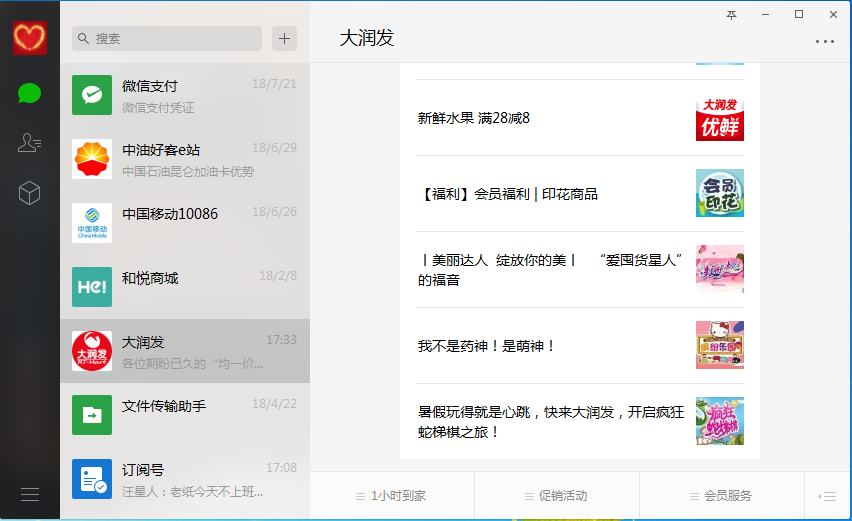Open the Favorites cube icon in sidebar
Viewport: 852px width, 521px height.
(x=29, y=193)
